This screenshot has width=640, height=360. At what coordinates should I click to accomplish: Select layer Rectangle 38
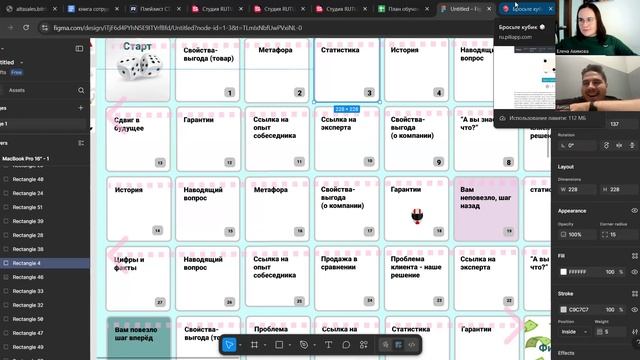point(28,249)
